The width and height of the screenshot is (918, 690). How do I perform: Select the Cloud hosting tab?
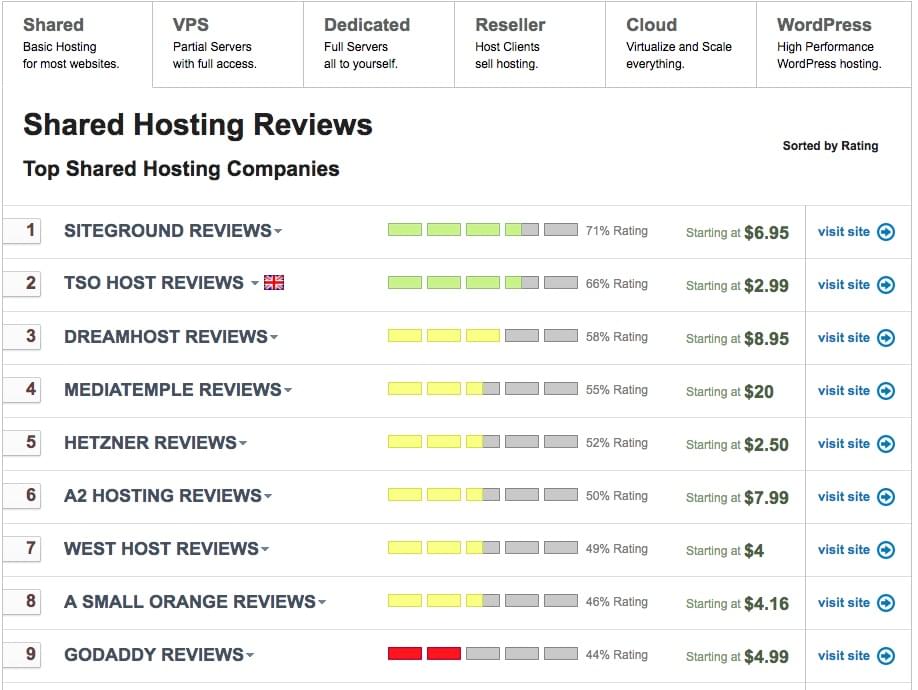679,43
